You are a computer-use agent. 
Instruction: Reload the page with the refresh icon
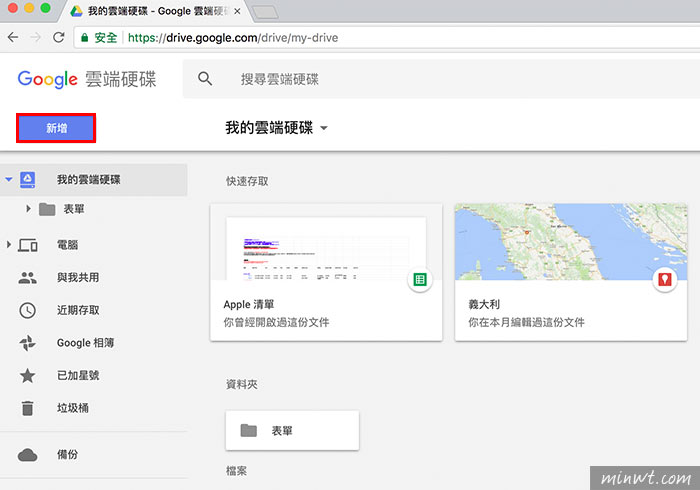[x=58, y=37]
